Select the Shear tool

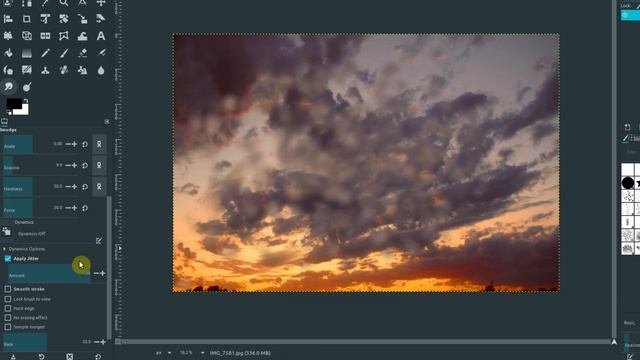(x=101, y=19)
